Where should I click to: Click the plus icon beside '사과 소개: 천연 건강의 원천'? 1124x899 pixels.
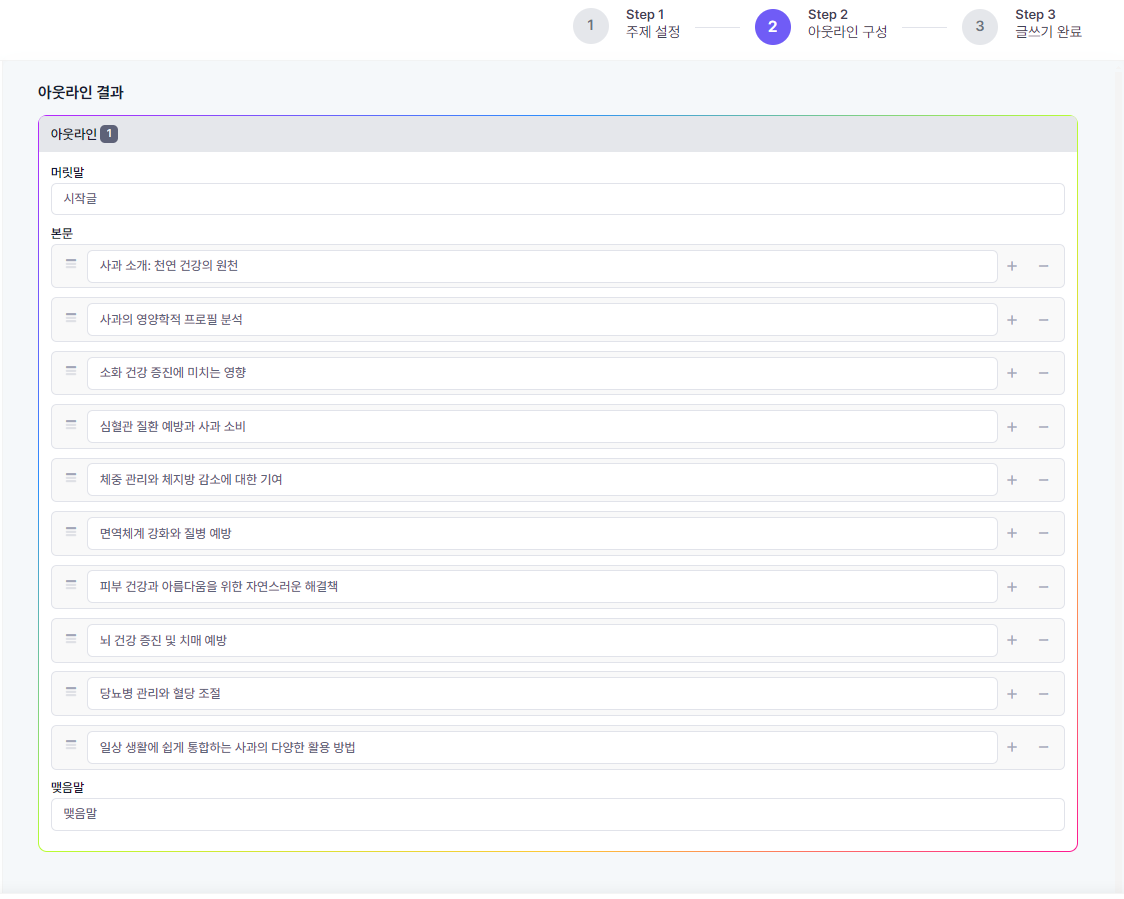[1011, 266]
